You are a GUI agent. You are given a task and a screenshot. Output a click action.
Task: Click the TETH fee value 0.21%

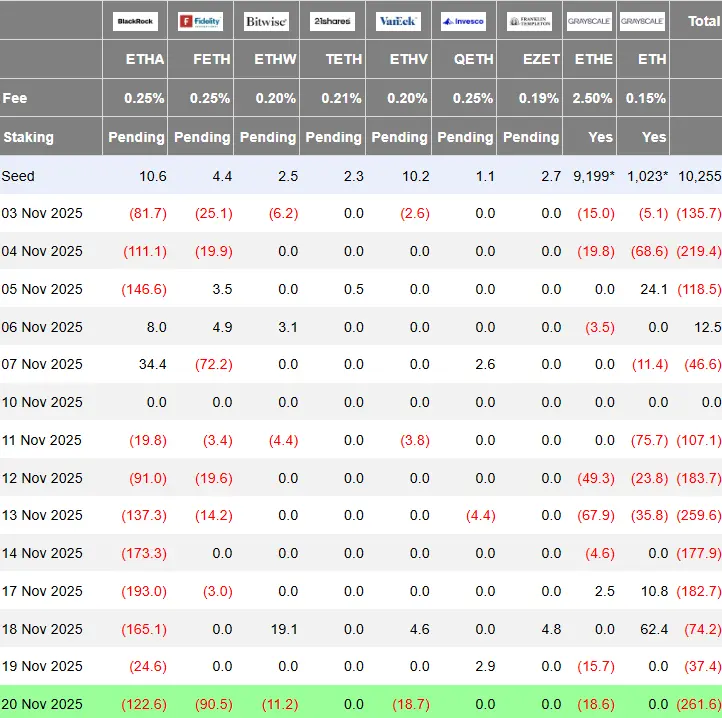point(342,98)
